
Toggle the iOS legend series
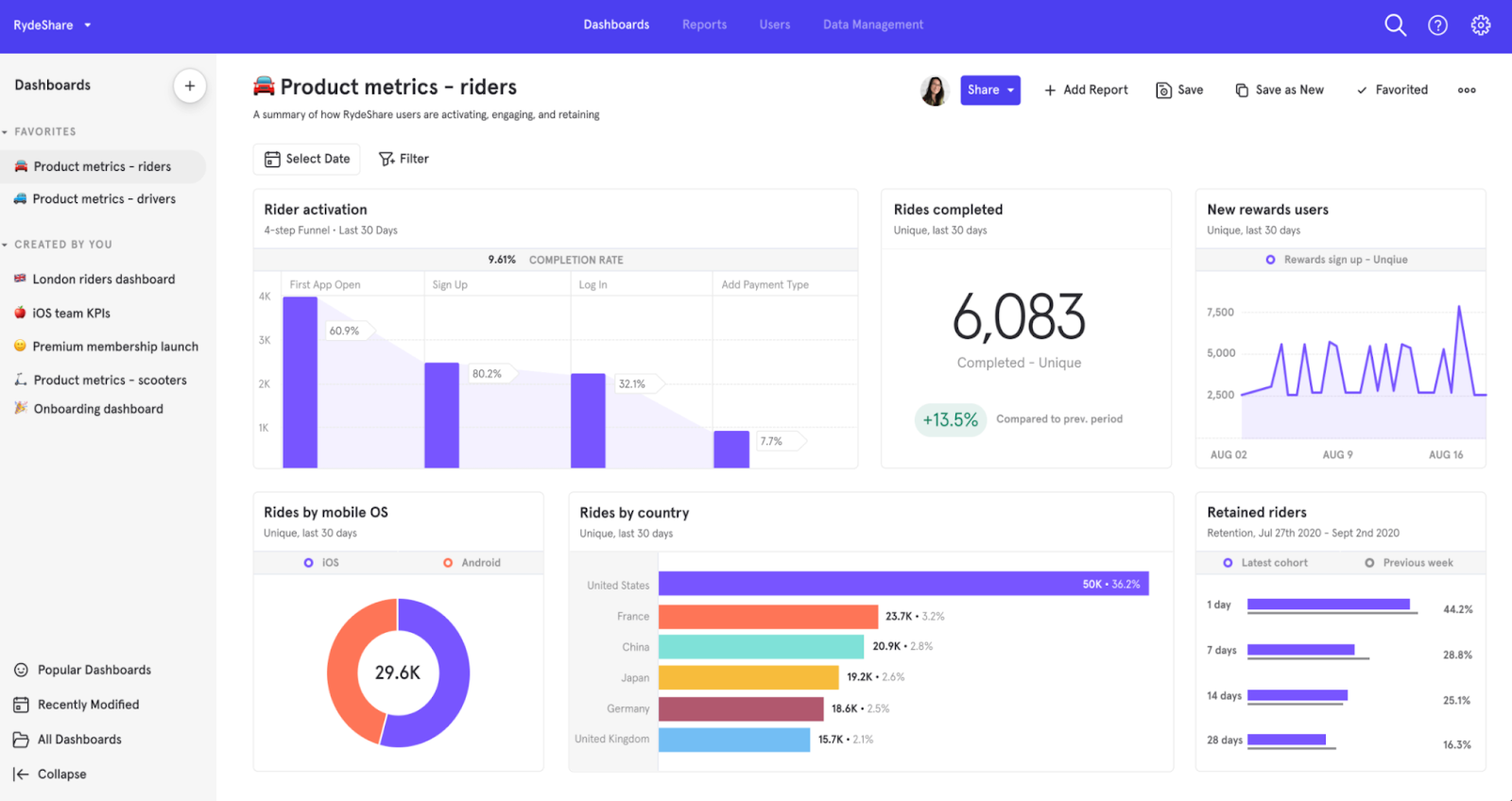[309, 563]
